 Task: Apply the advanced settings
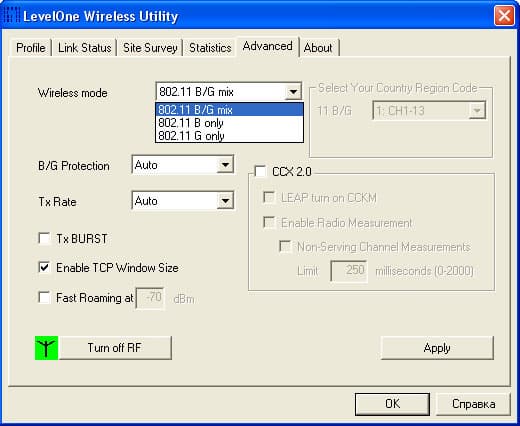tap(437, 348)
